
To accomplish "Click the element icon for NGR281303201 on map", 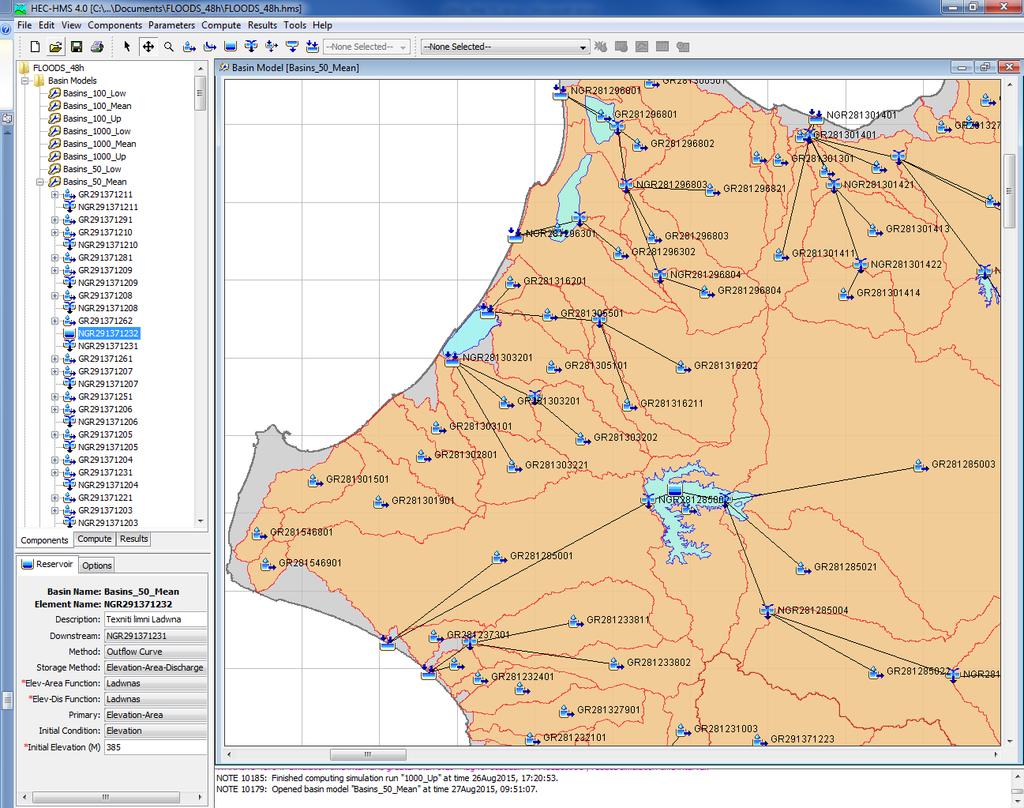I will 452,359.
